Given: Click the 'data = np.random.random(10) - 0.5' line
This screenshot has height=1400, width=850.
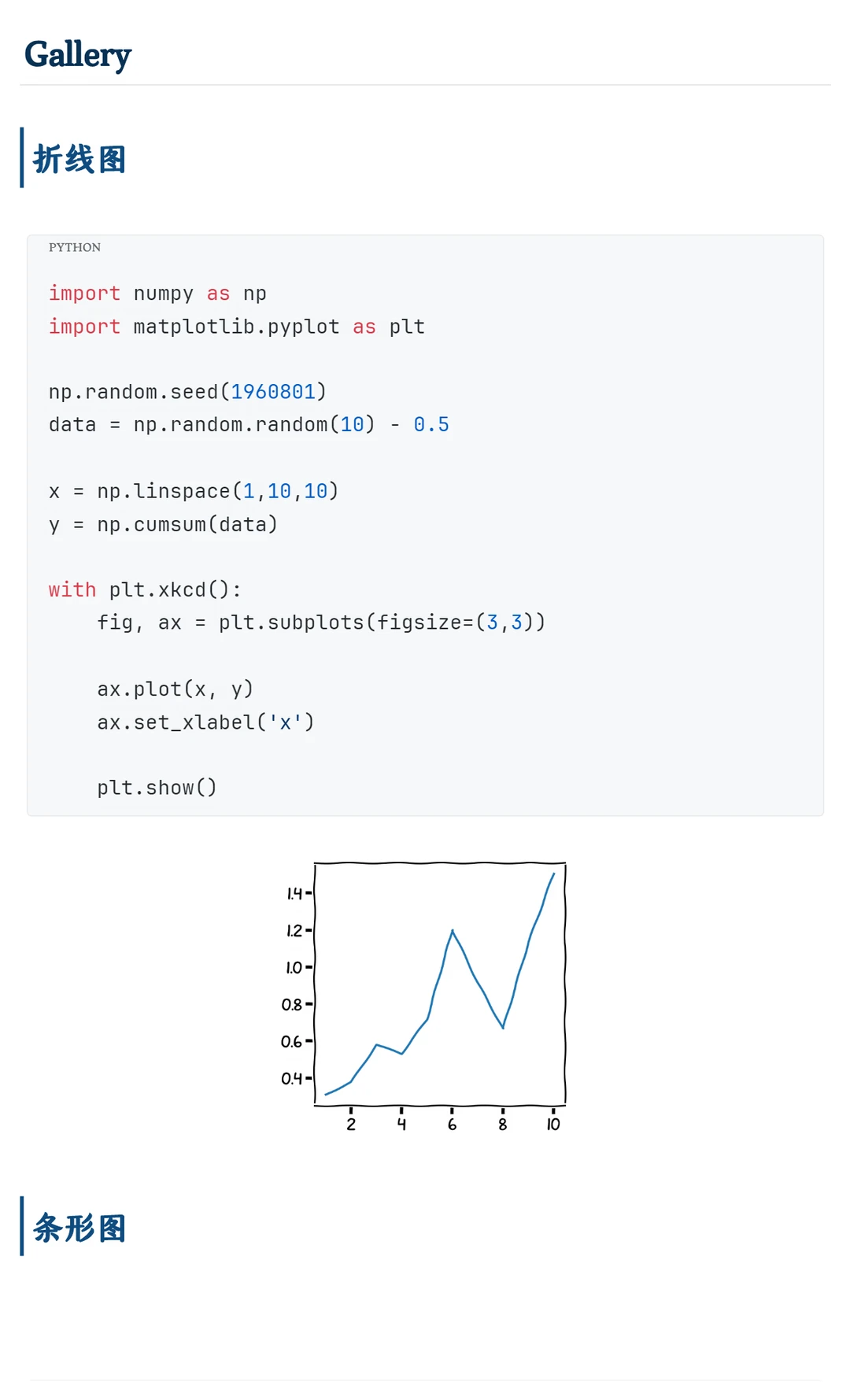Looking at the screenshot, I should (249, 425).
